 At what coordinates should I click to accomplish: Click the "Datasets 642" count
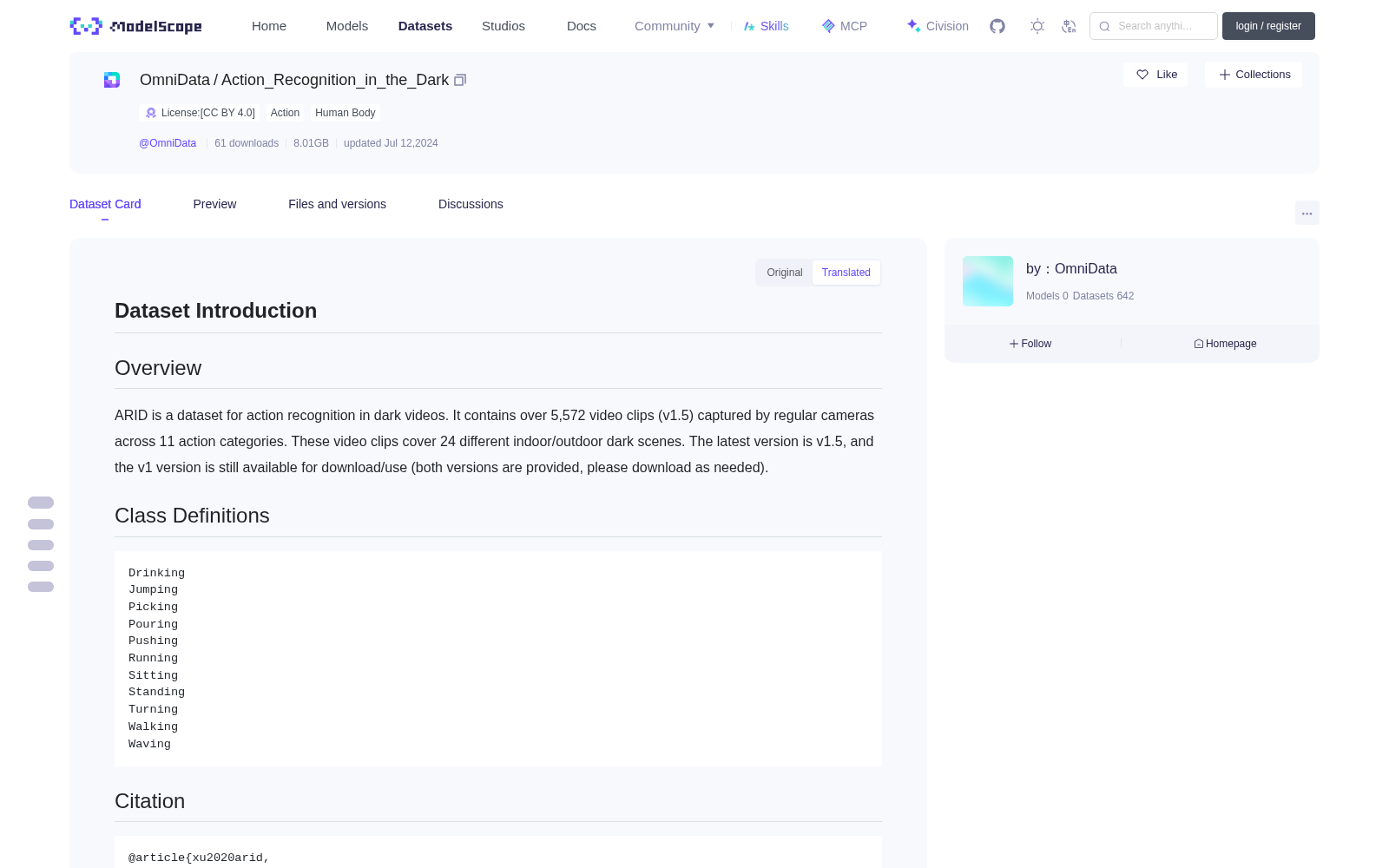1103,296
